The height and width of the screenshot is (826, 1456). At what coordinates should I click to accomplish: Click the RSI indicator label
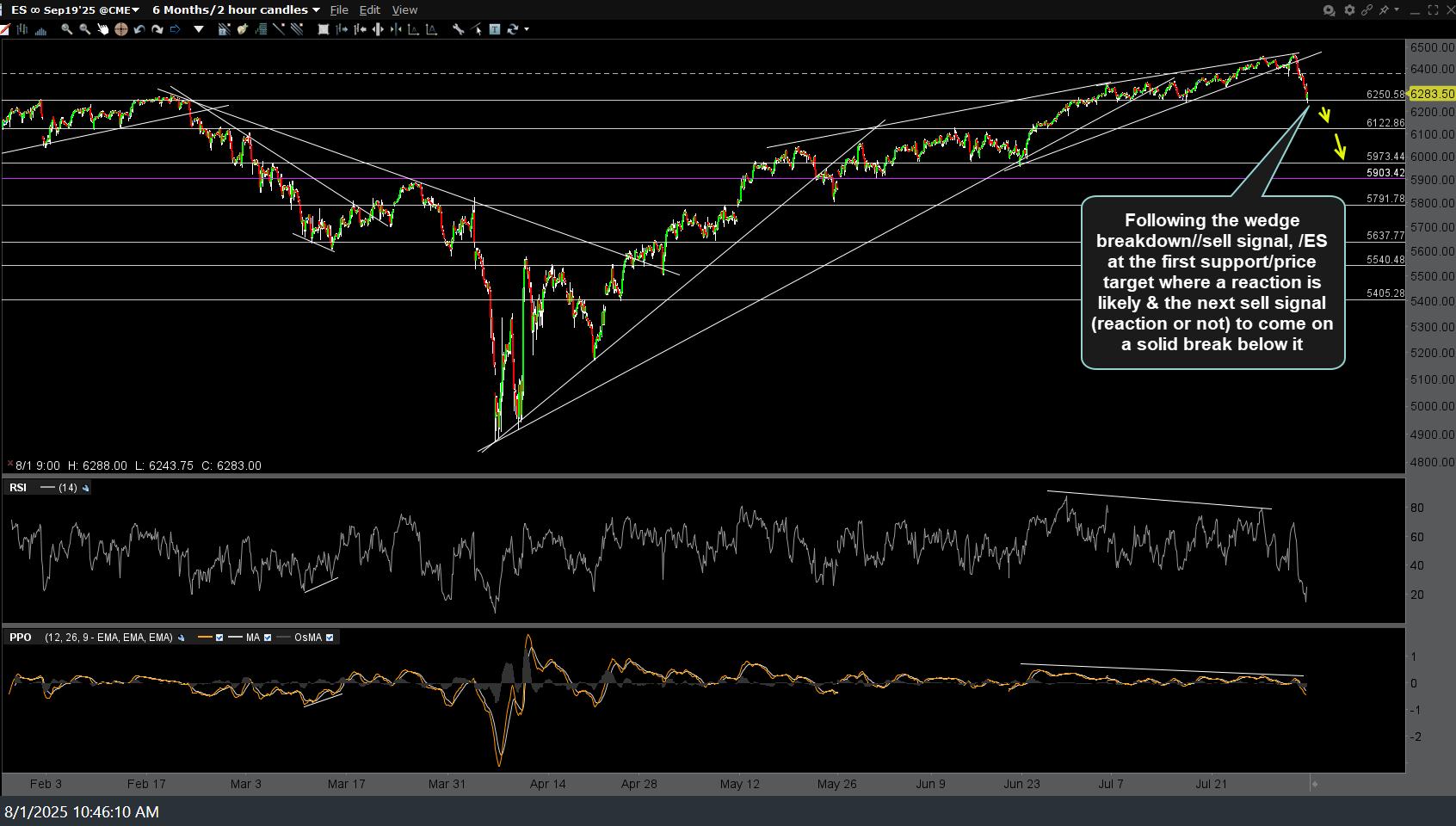[x=18, y=488]
